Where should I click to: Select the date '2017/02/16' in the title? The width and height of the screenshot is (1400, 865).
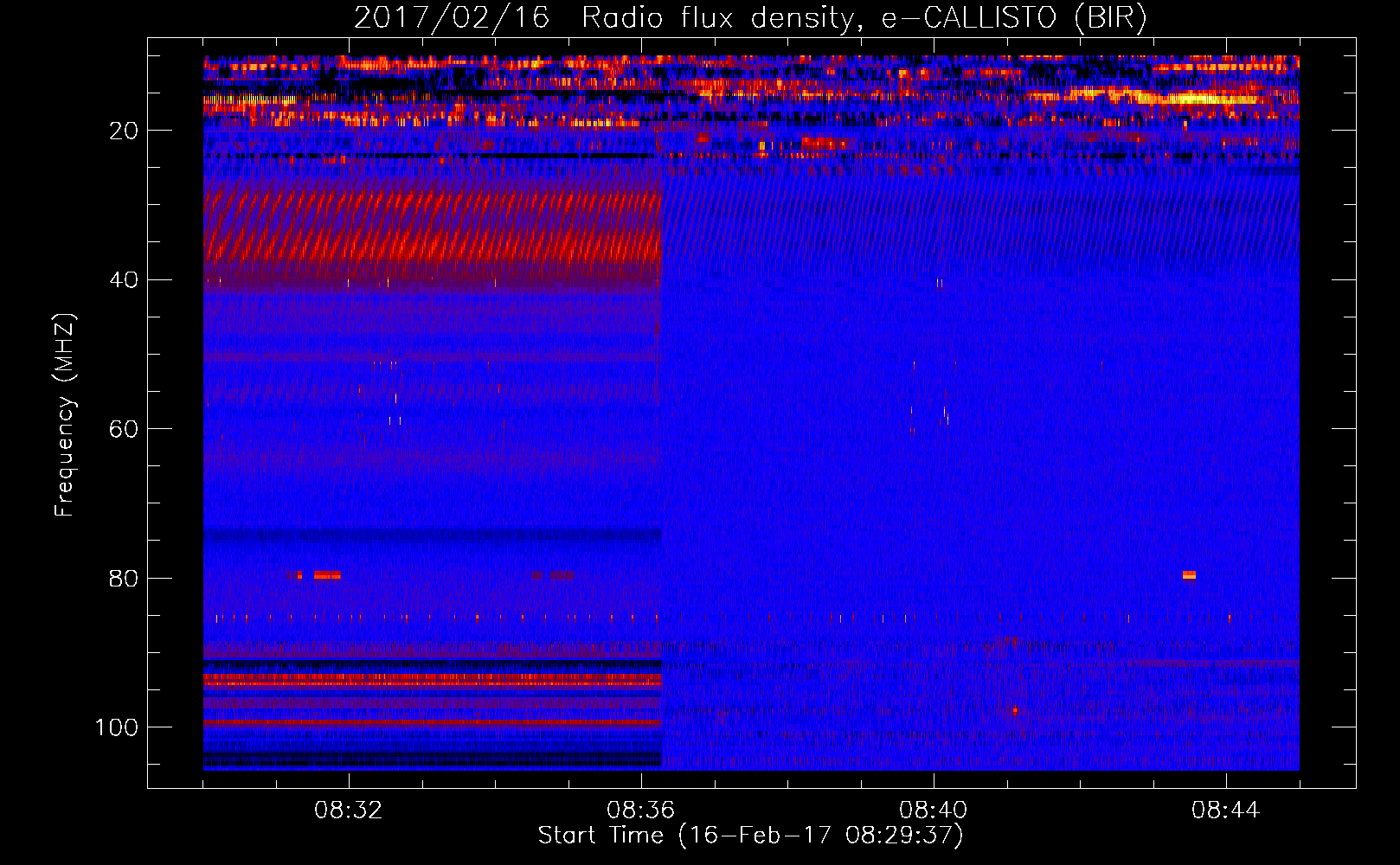452,18
